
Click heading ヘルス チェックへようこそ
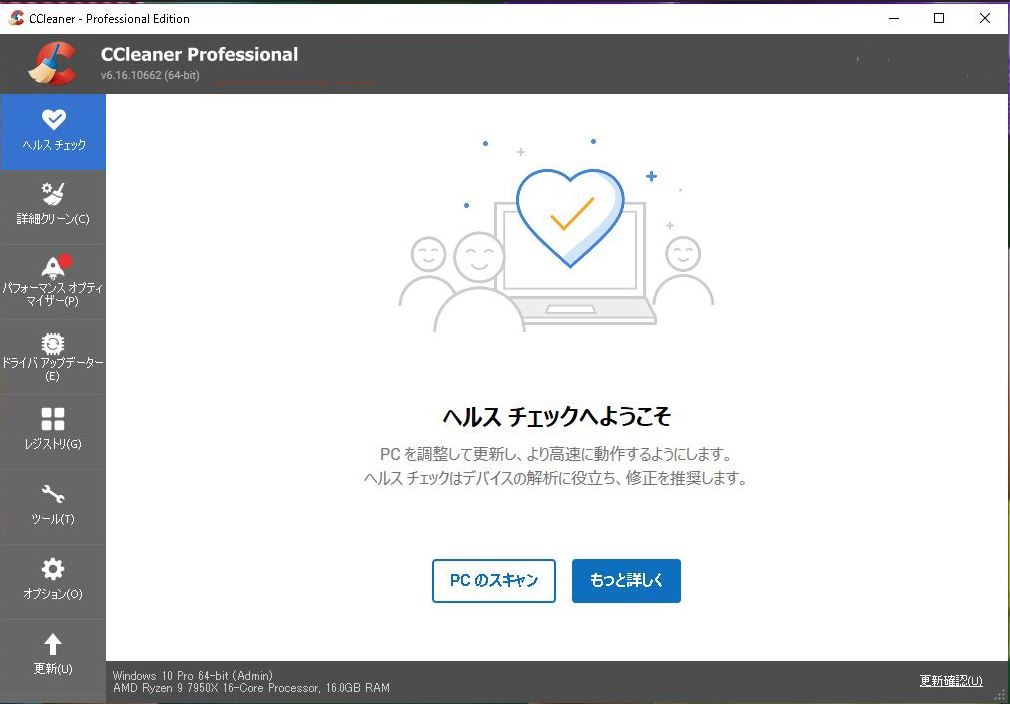[557, 416]
